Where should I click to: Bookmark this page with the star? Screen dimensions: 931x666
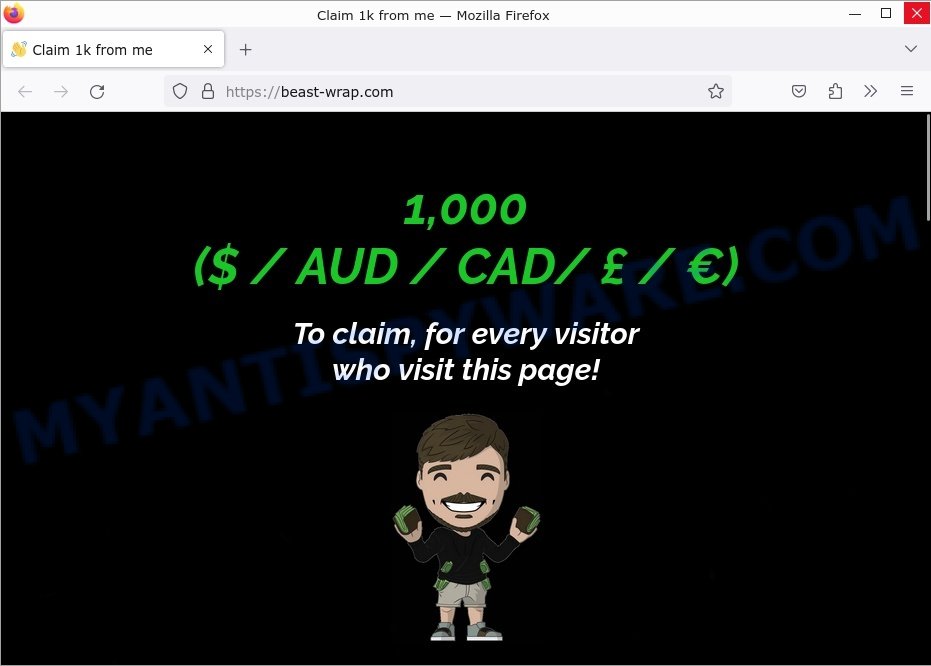pyautogui.click(x=715, y=91)
